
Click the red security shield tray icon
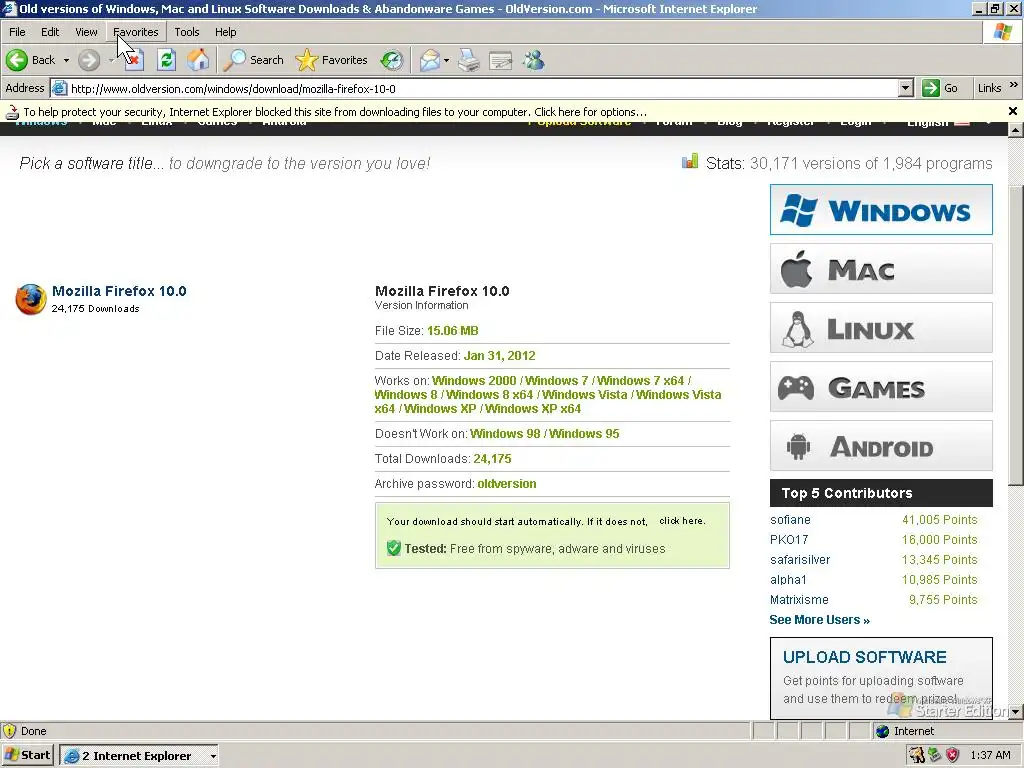tap(952, 756)
